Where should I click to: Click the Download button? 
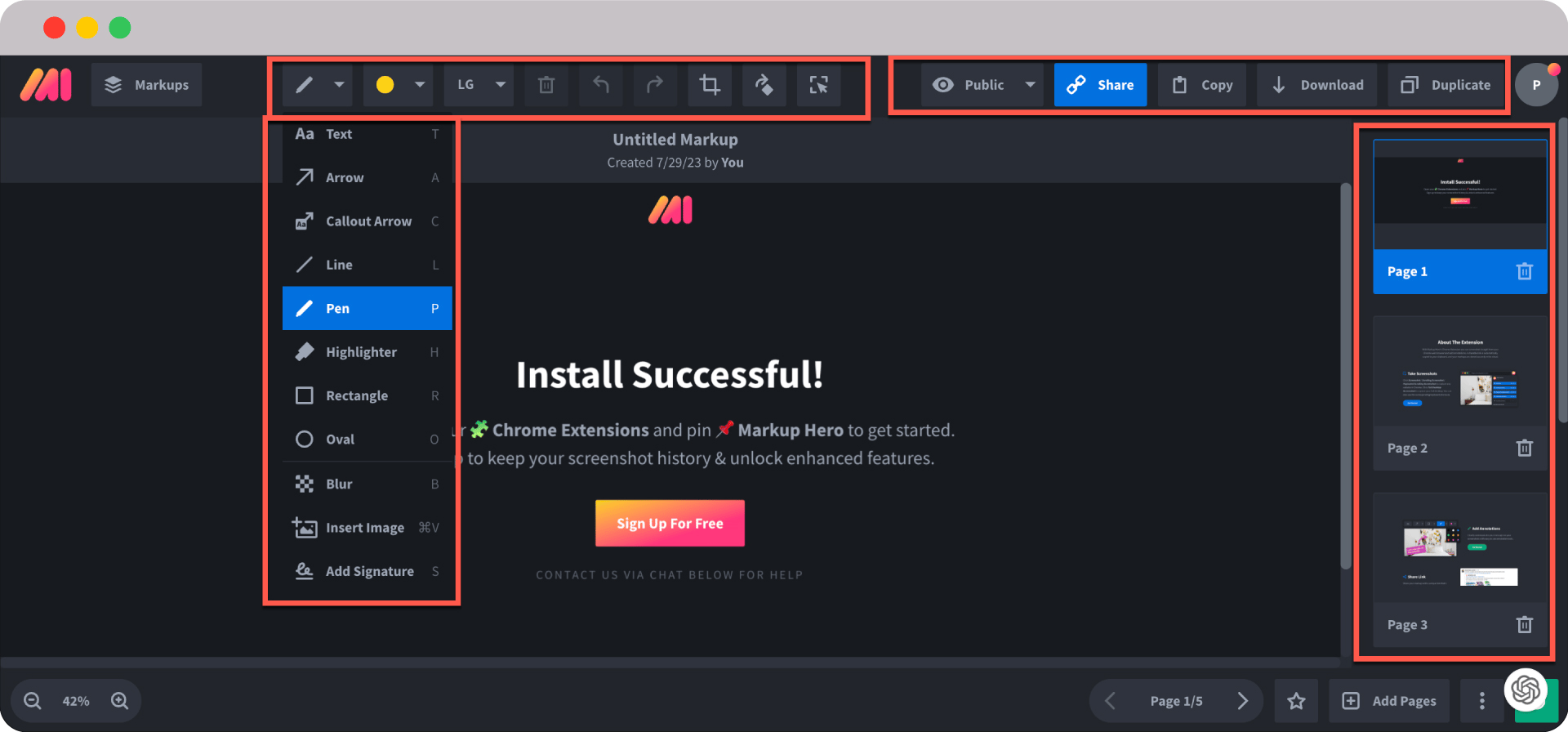pos(1316,85)
